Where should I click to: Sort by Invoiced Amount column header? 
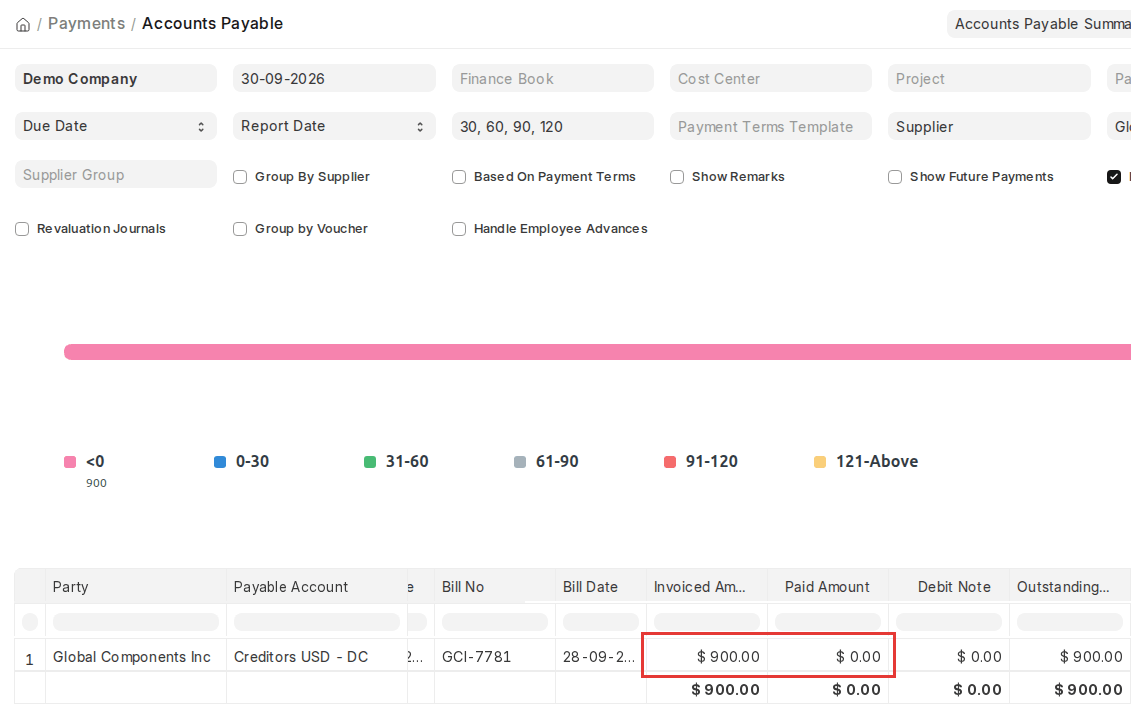click(707, 586)
